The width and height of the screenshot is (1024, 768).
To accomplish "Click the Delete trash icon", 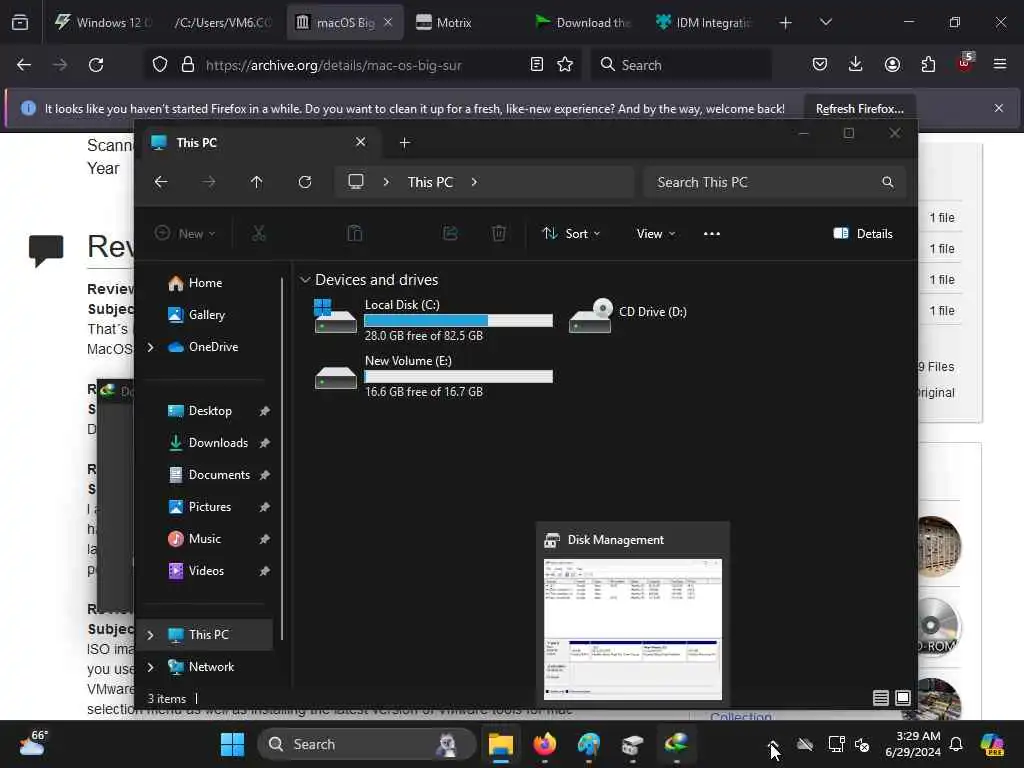I will 498,233.
